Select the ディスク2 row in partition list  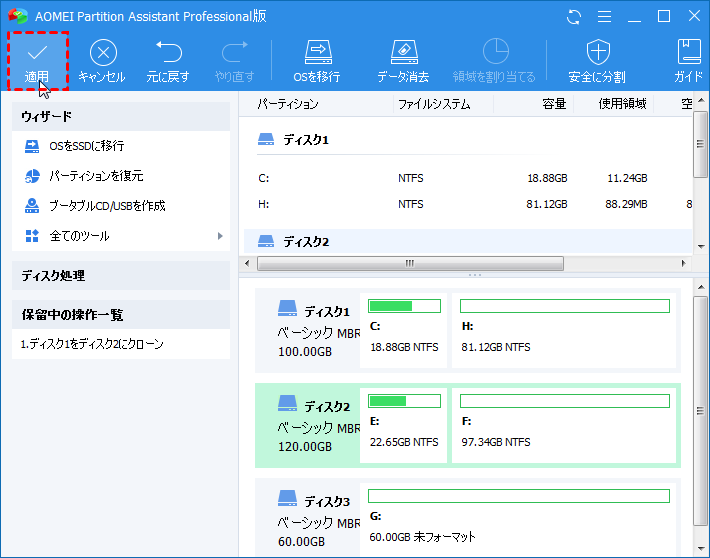point(468,241)
